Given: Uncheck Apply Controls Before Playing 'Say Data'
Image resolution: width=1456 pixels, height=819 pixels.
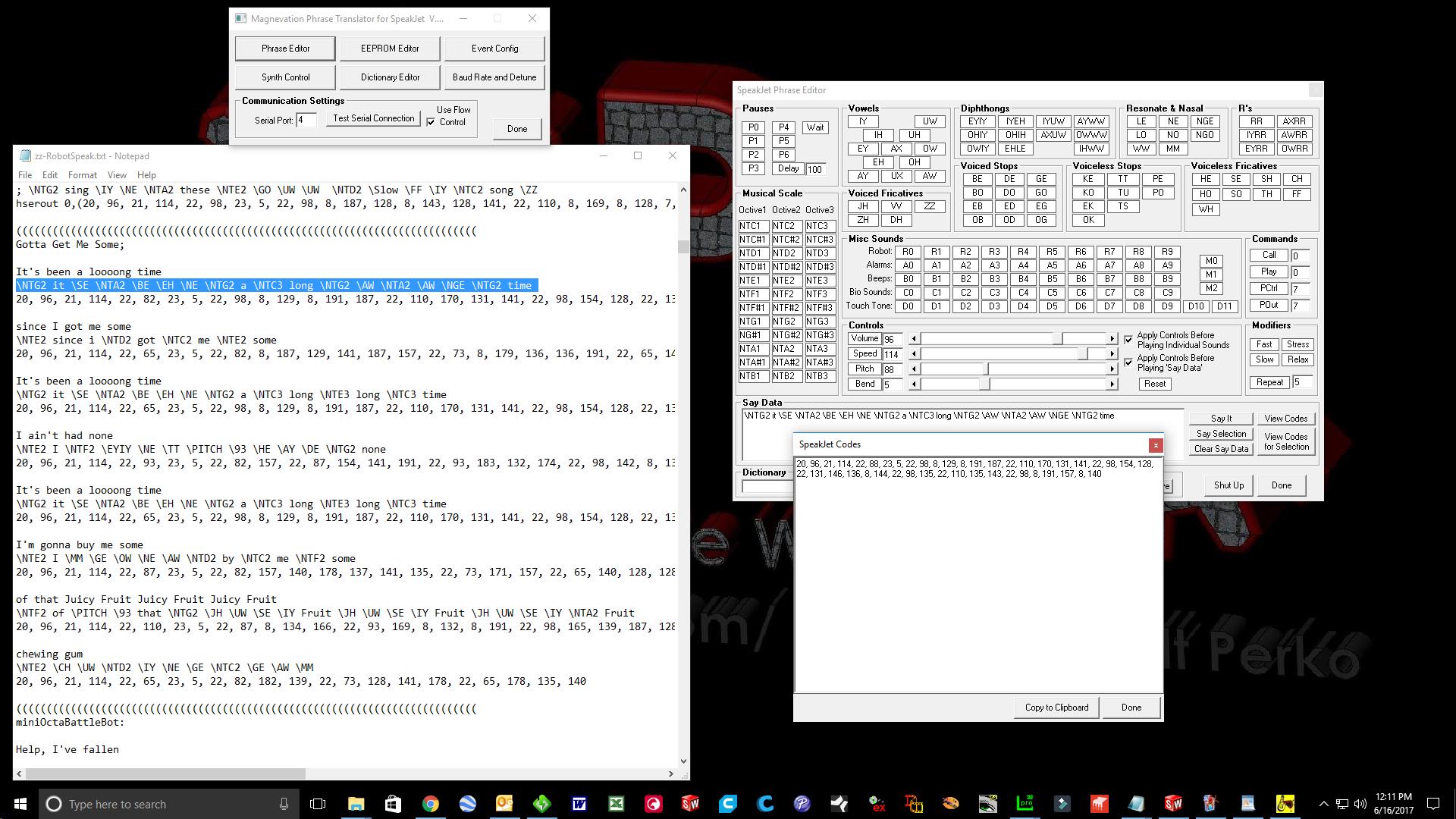Looking at the screenshot, I should [1128, 362].
